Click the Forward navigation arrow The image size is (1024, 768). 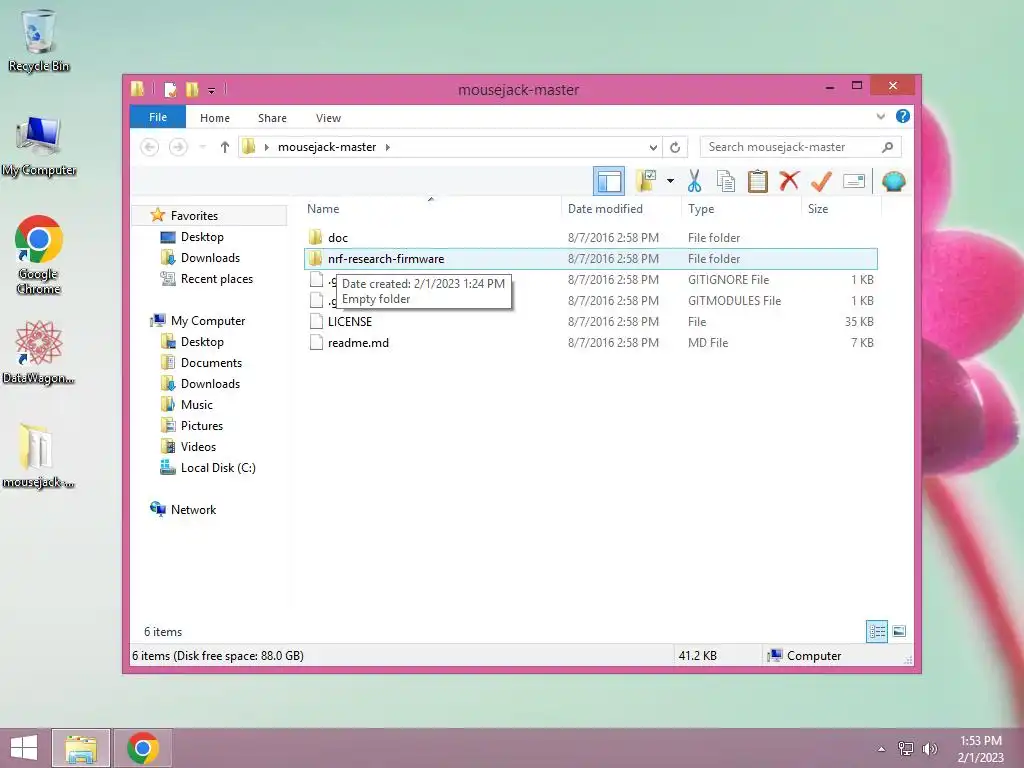tap(178, 147)
